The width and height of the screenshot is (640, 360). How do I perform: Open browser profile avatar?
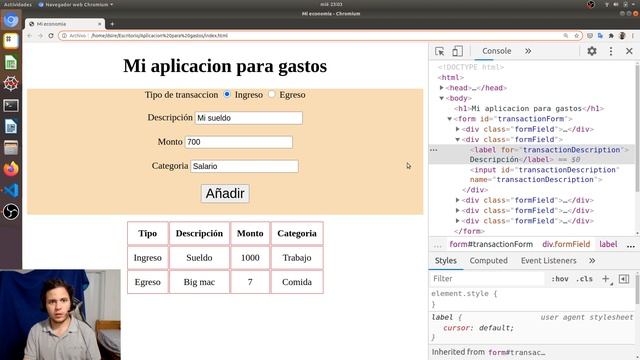coord(622,36)
